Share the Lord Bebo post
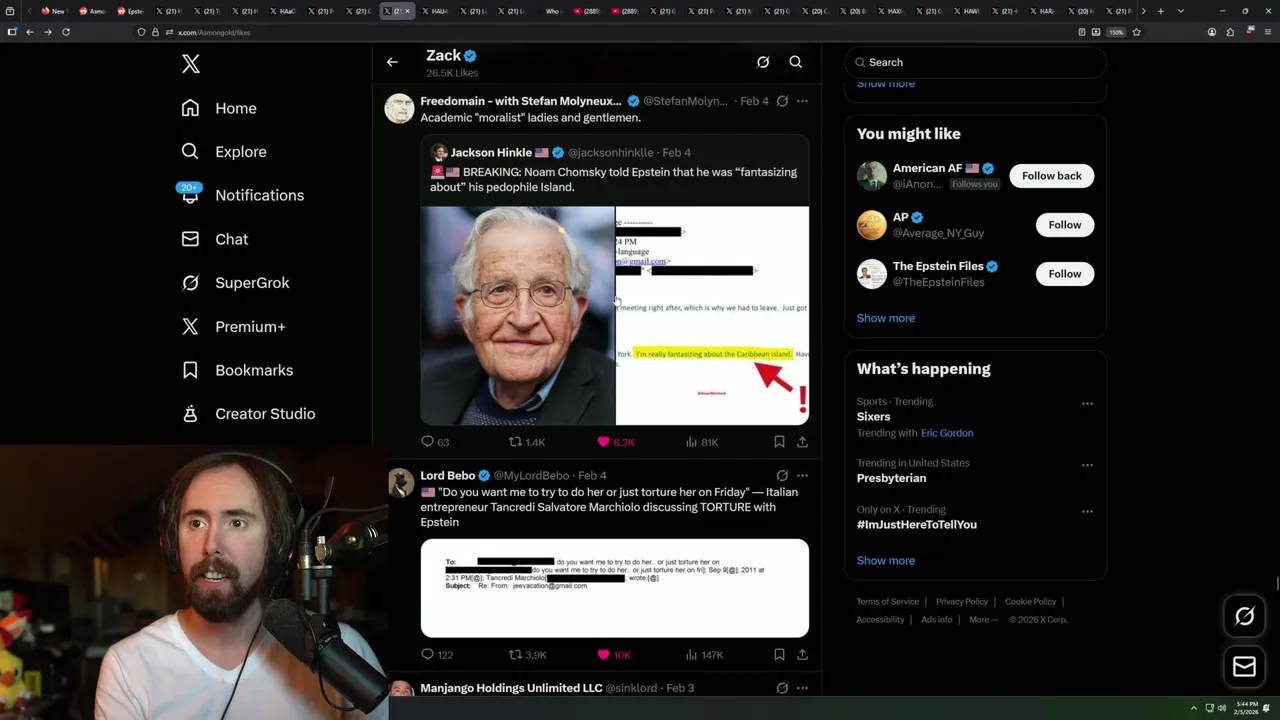The height and width of the screenshot is (720, 1280). [x=802, y=655]
